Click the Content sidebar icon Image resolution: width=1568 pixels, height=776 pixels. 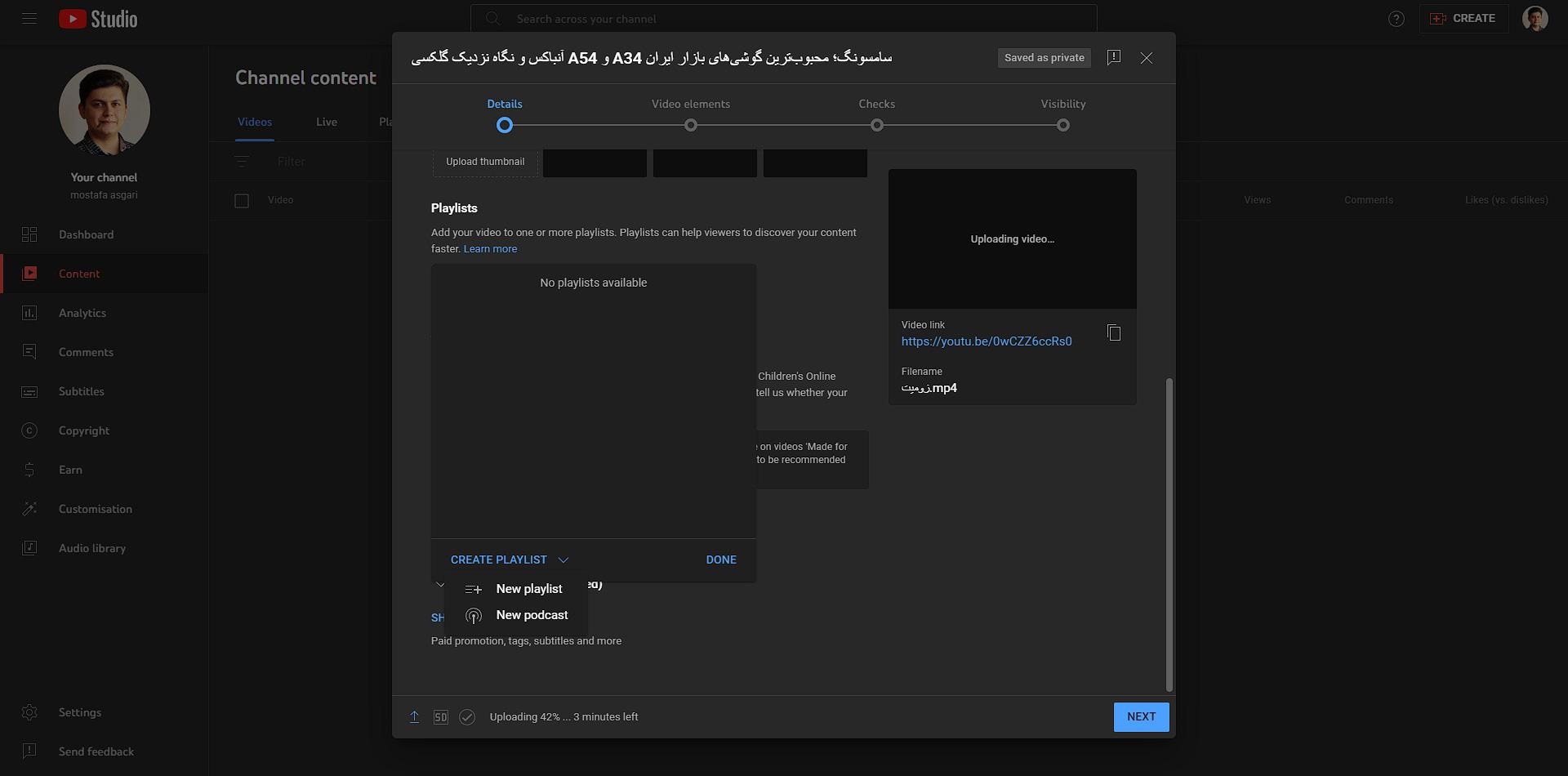(29, 274)
